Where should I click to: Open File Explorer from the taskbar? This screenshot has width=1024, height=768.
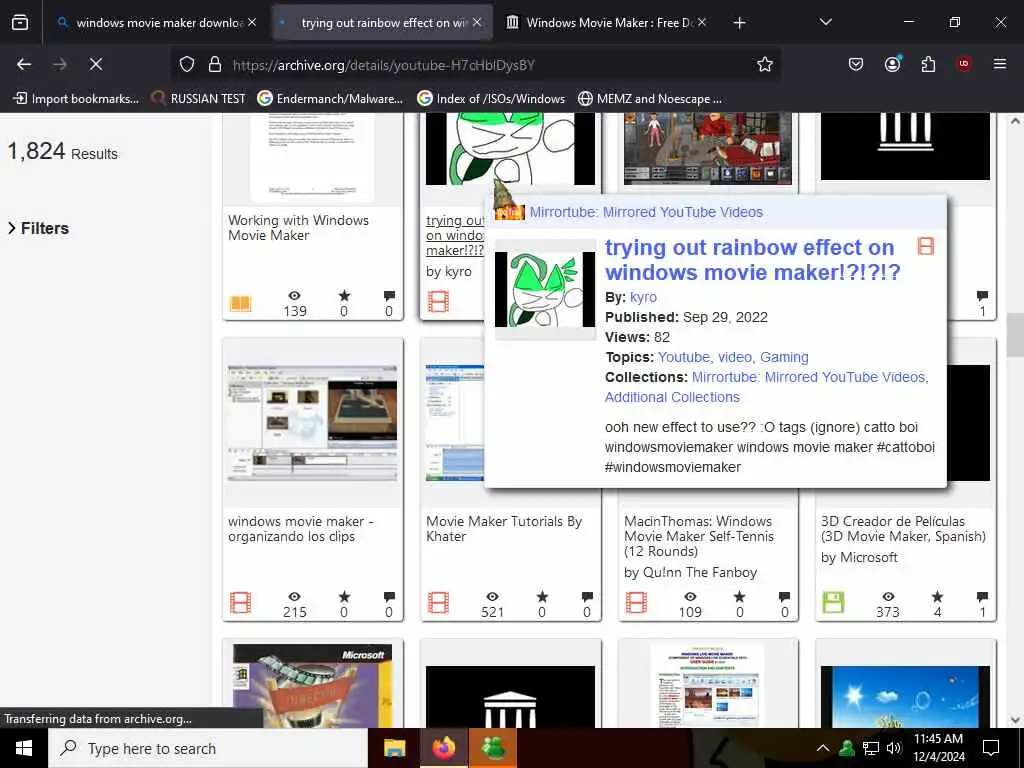click(x=394, y=748)
